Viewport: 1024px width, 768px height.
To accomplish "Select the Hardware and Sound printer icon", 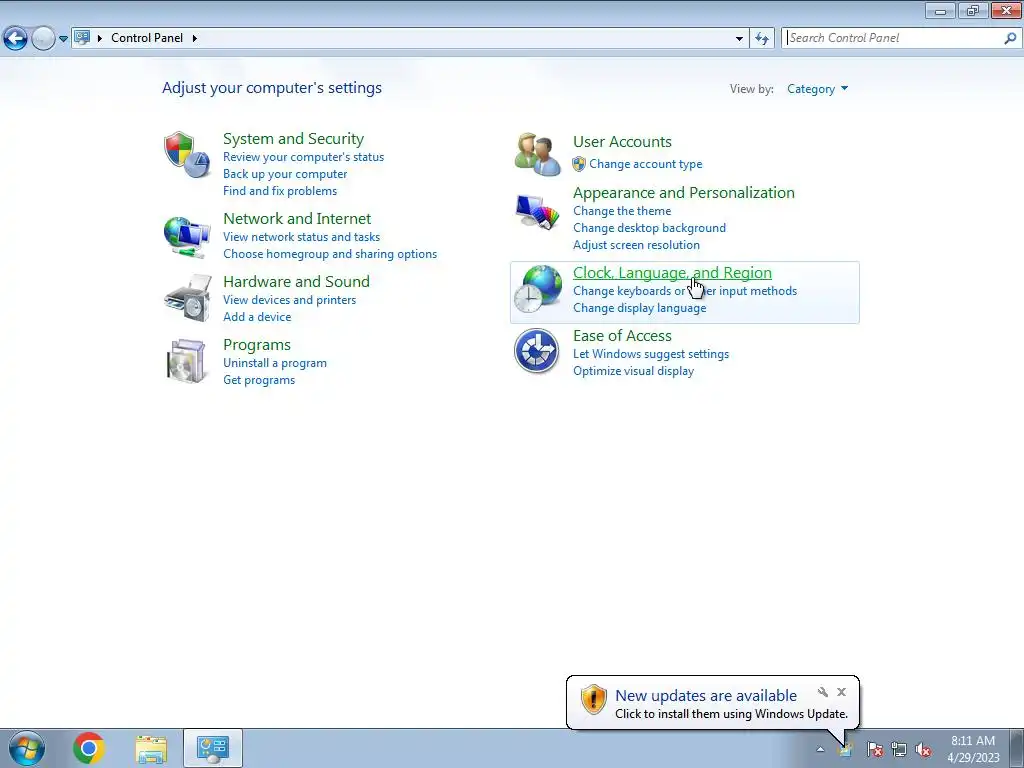I will point(188,298).
